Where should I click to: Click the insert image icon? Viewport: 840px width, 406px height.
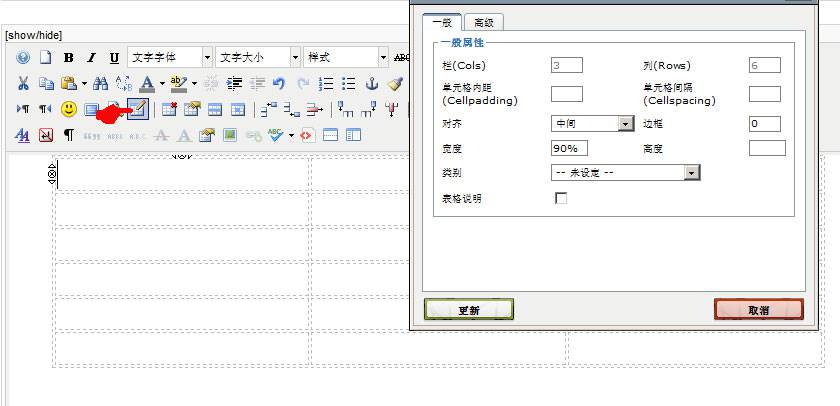pos(230,135)
